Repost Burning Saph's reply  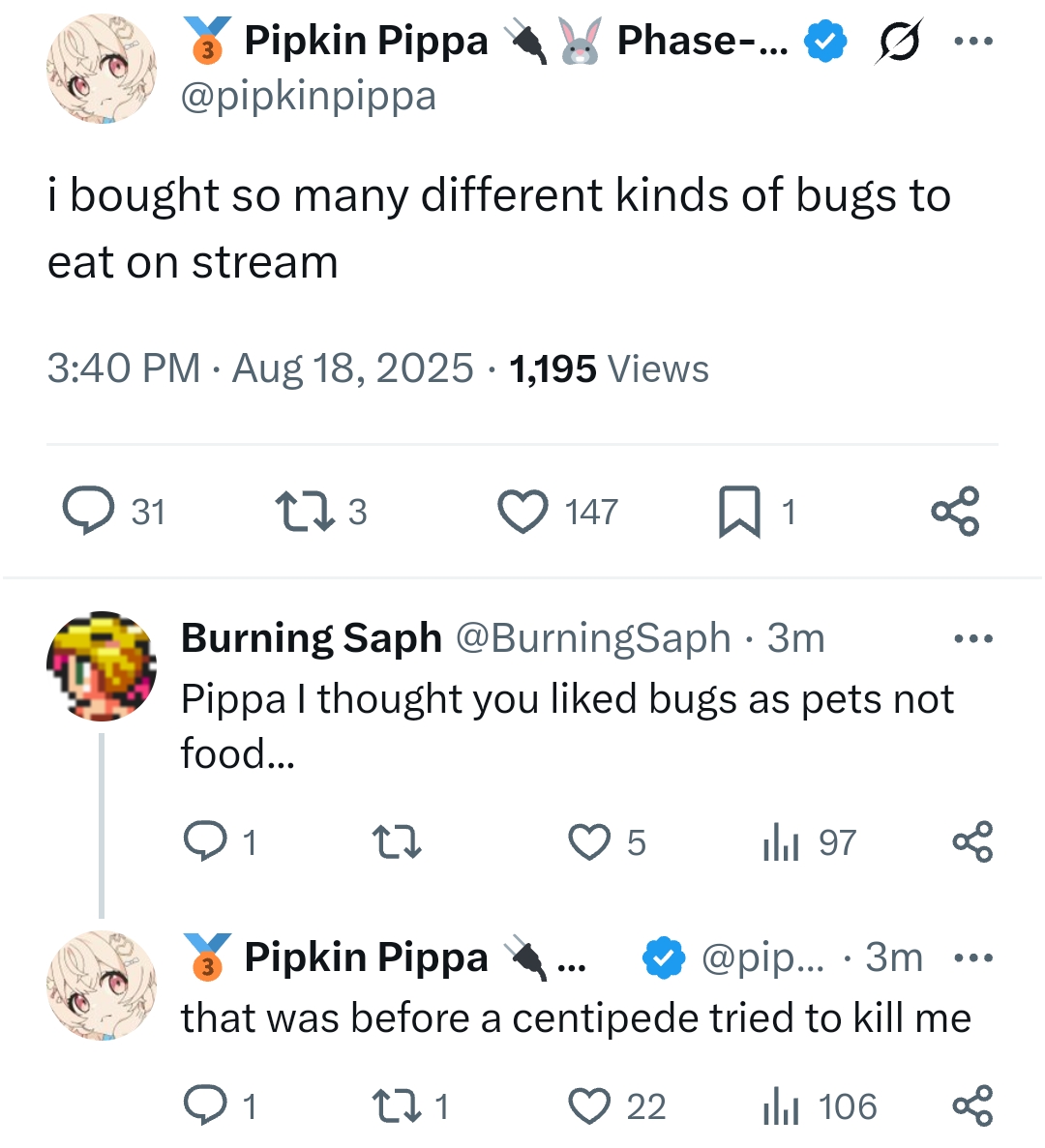click(397, 842)
